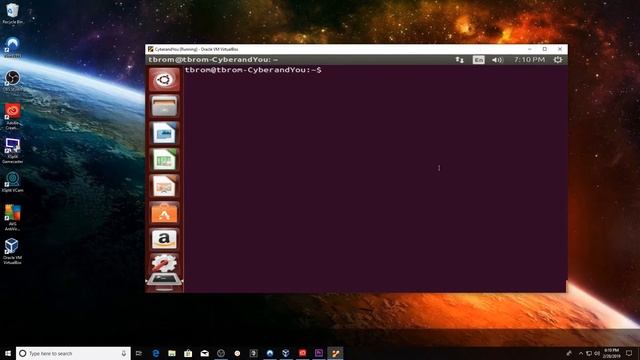The image size is (640, 360).
Task: Select the OBS Studio desktop shortcut
Action: pos(13,80)
